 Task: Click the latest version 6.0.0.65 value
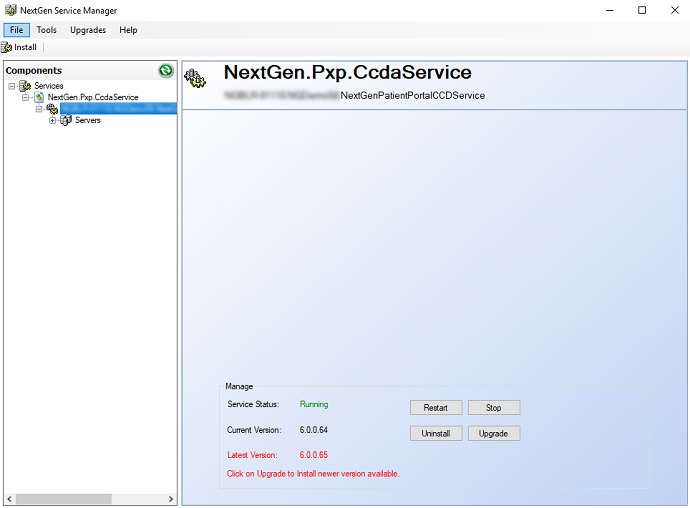[313, 455]
